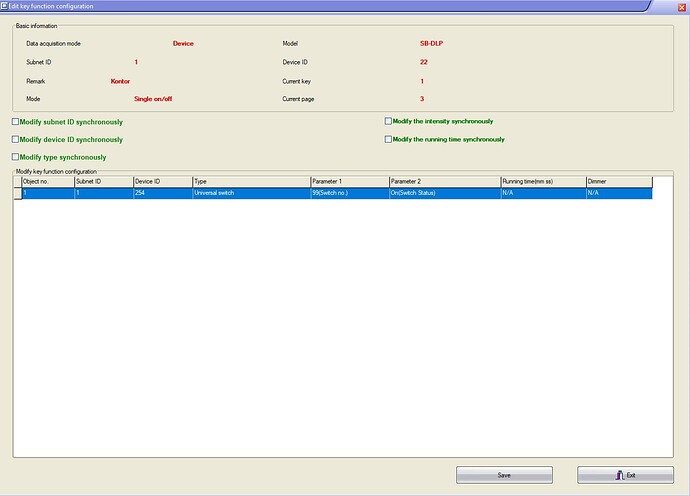This screenshot has height=496, width=690.
Task: Click the red Device acquisition mode value
Action: click(183, 44)
